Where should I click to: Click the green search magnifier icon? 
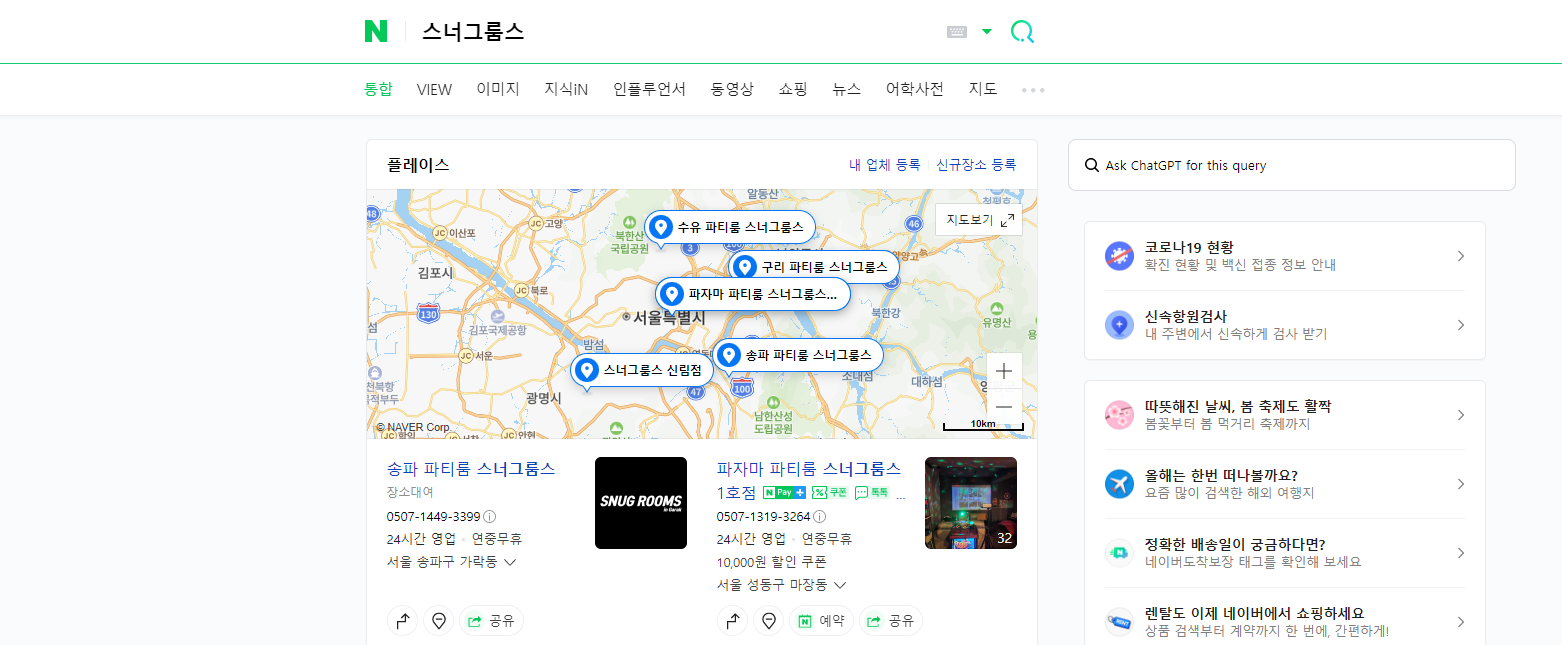click(x=1022, y=32)
